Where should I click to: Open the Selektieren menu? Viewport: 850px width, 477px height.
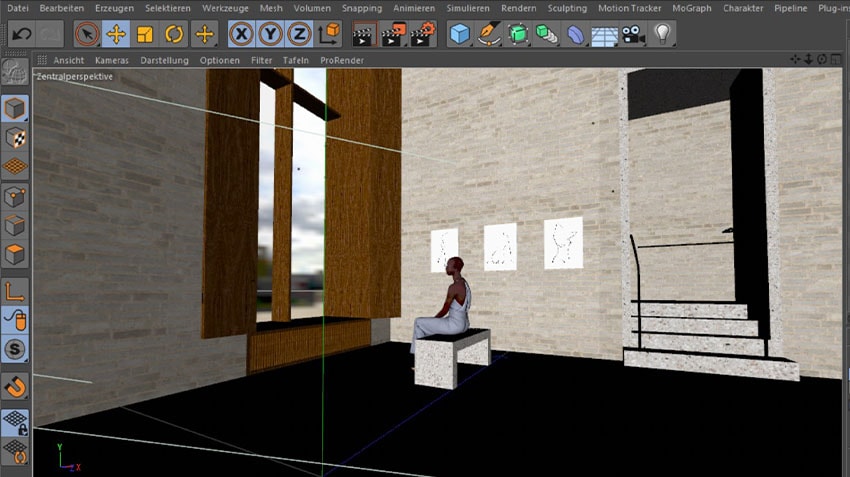click(x=168, y=8)
